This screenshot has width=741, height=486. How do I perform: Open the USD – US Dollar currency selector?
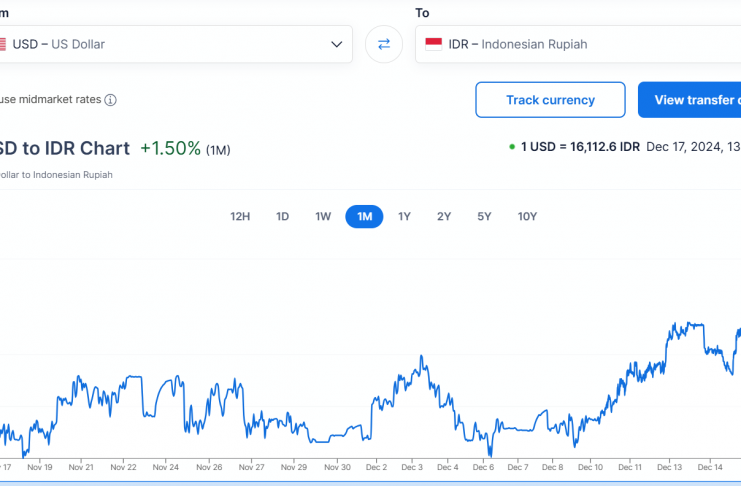(170, 44)
